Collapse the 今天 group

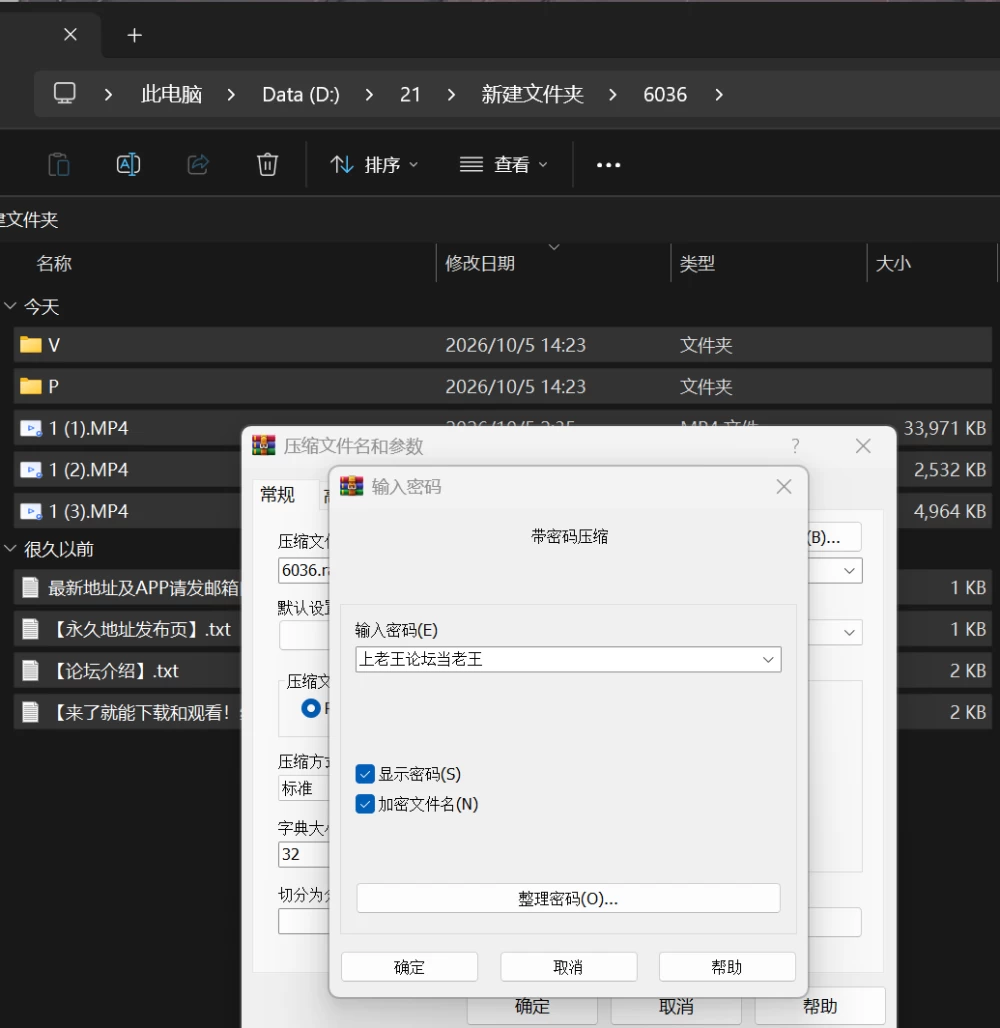pos(10,306)
